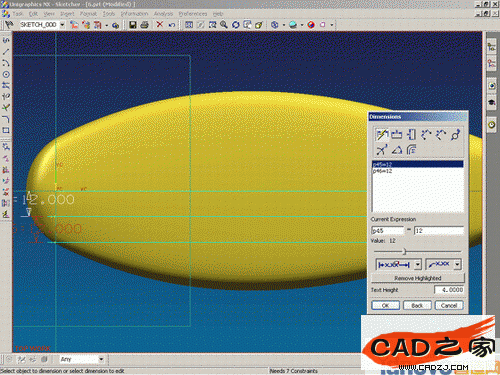Select the Line sketch tool
500x375 pixels.
point(6,52)
